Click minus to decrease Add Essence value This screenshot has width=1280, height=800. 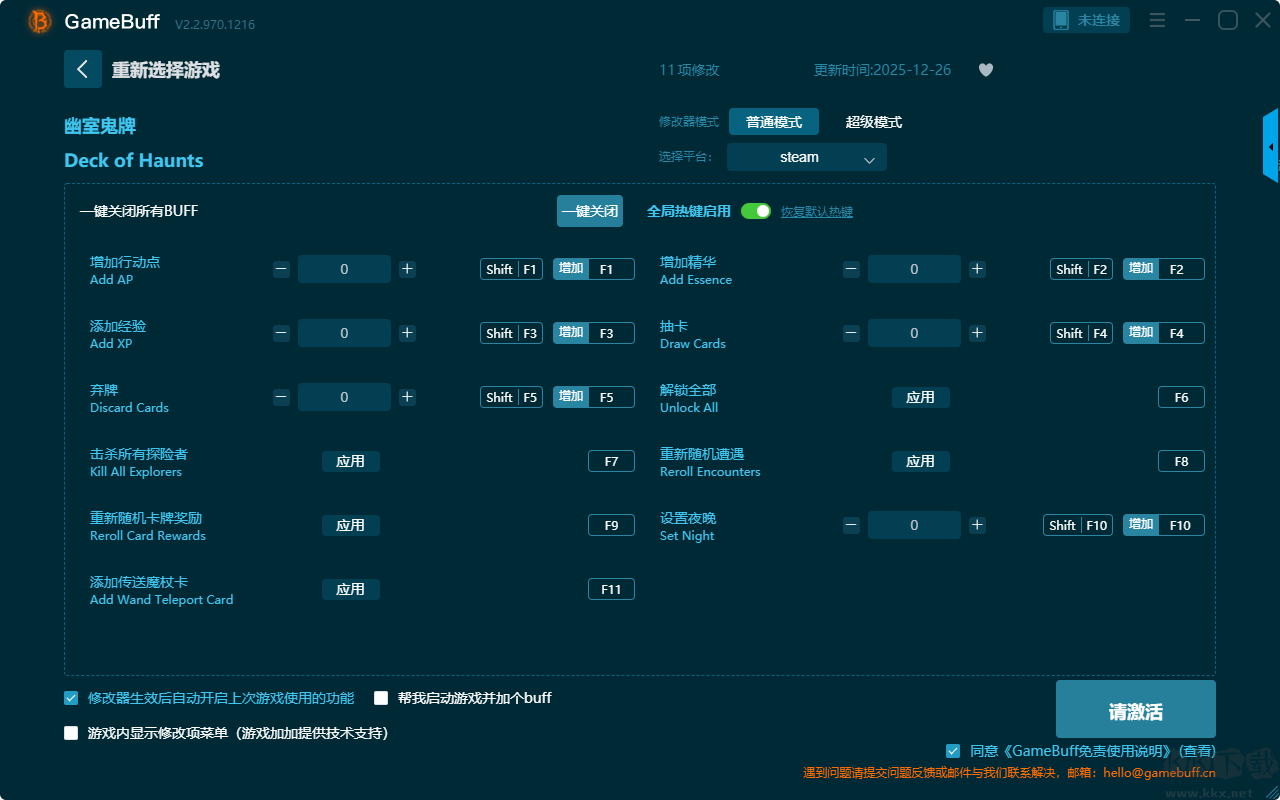point(851,269)
